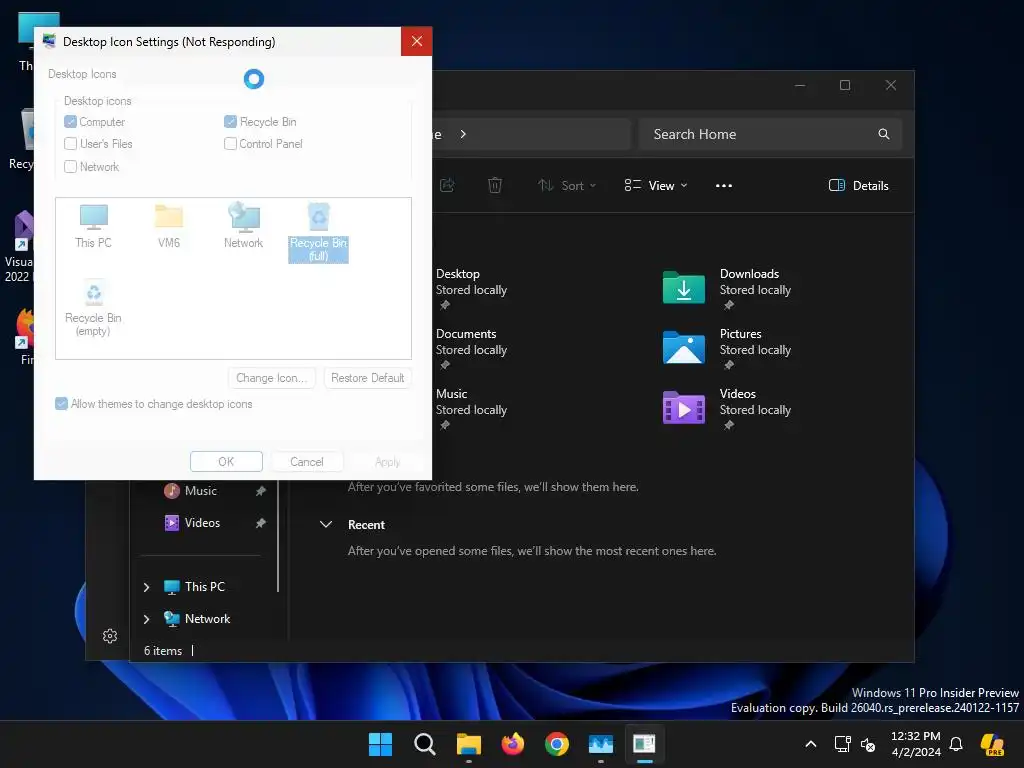
Task: Click Cancel in Desktop Icon Settings
Action: pyautogui.click(x=306, y=462)
